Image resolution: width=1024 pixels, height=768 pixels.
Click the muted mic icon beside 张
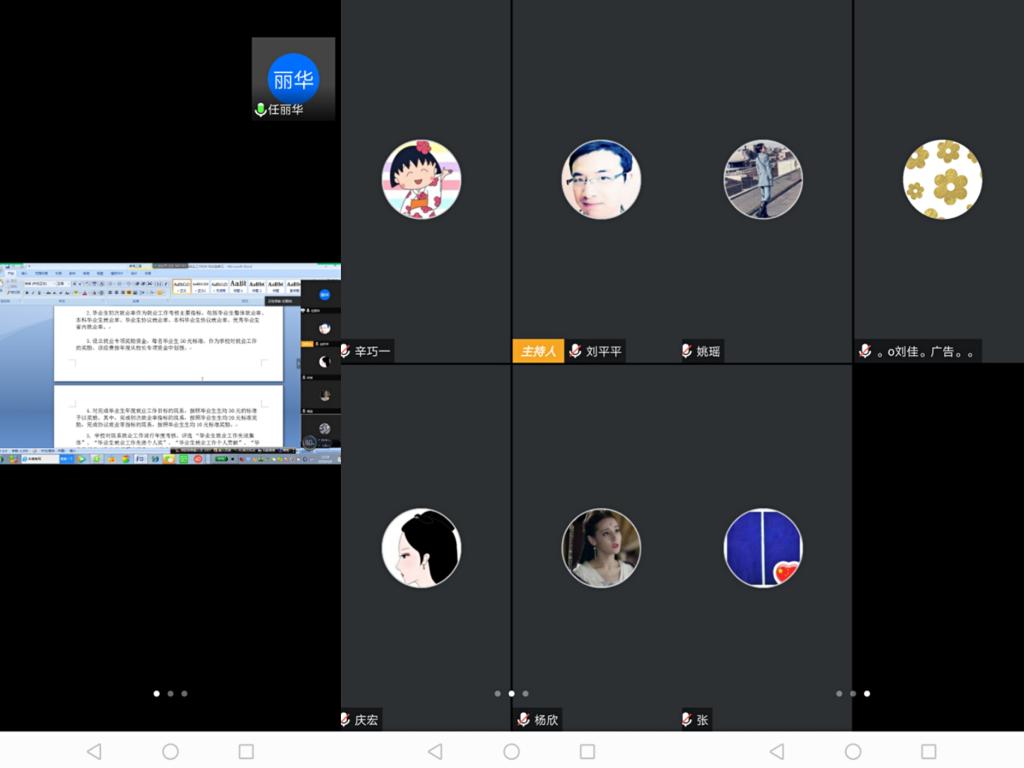(x=687, y=719)
